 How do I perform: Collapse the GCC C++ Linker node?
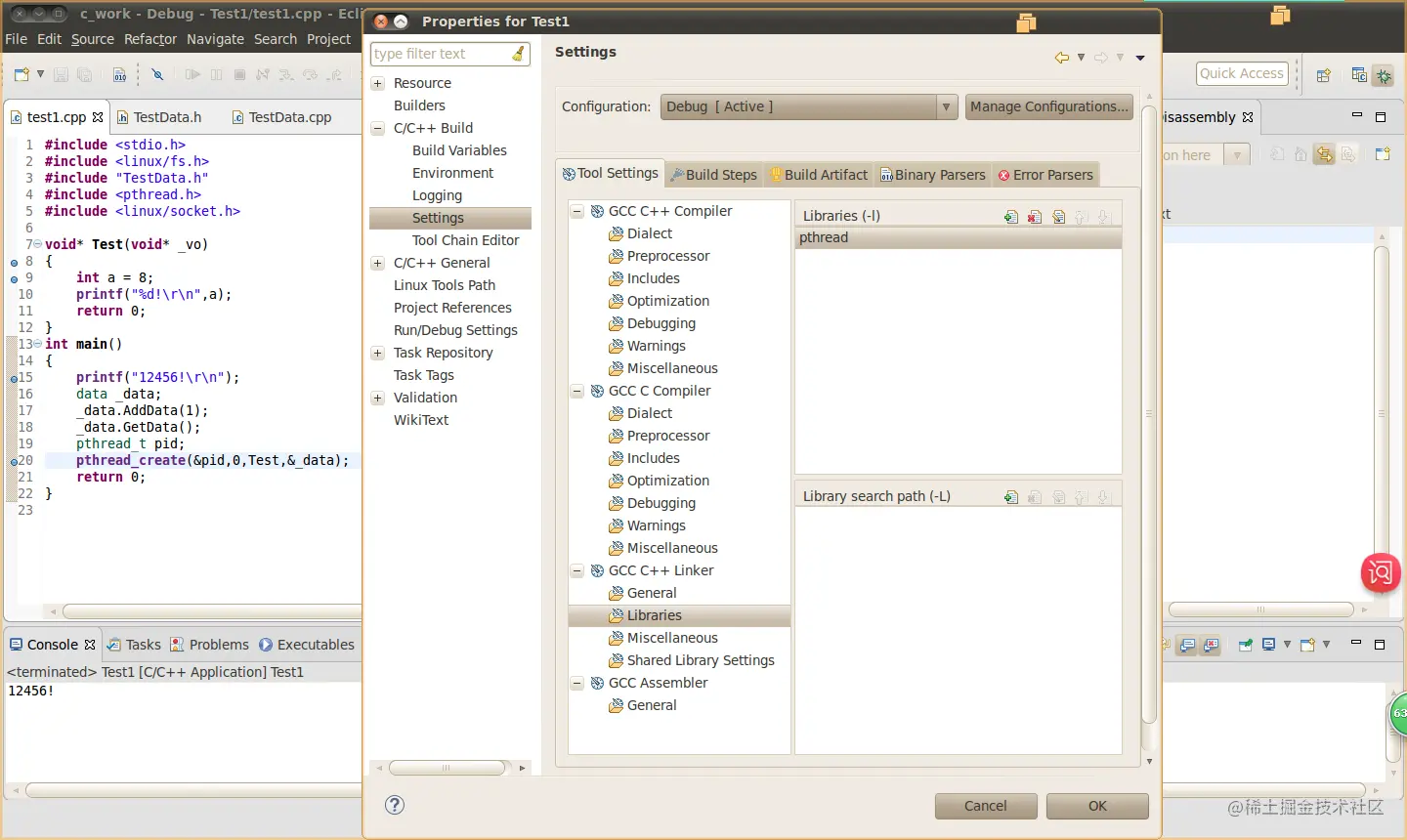[x=577, y=571]
